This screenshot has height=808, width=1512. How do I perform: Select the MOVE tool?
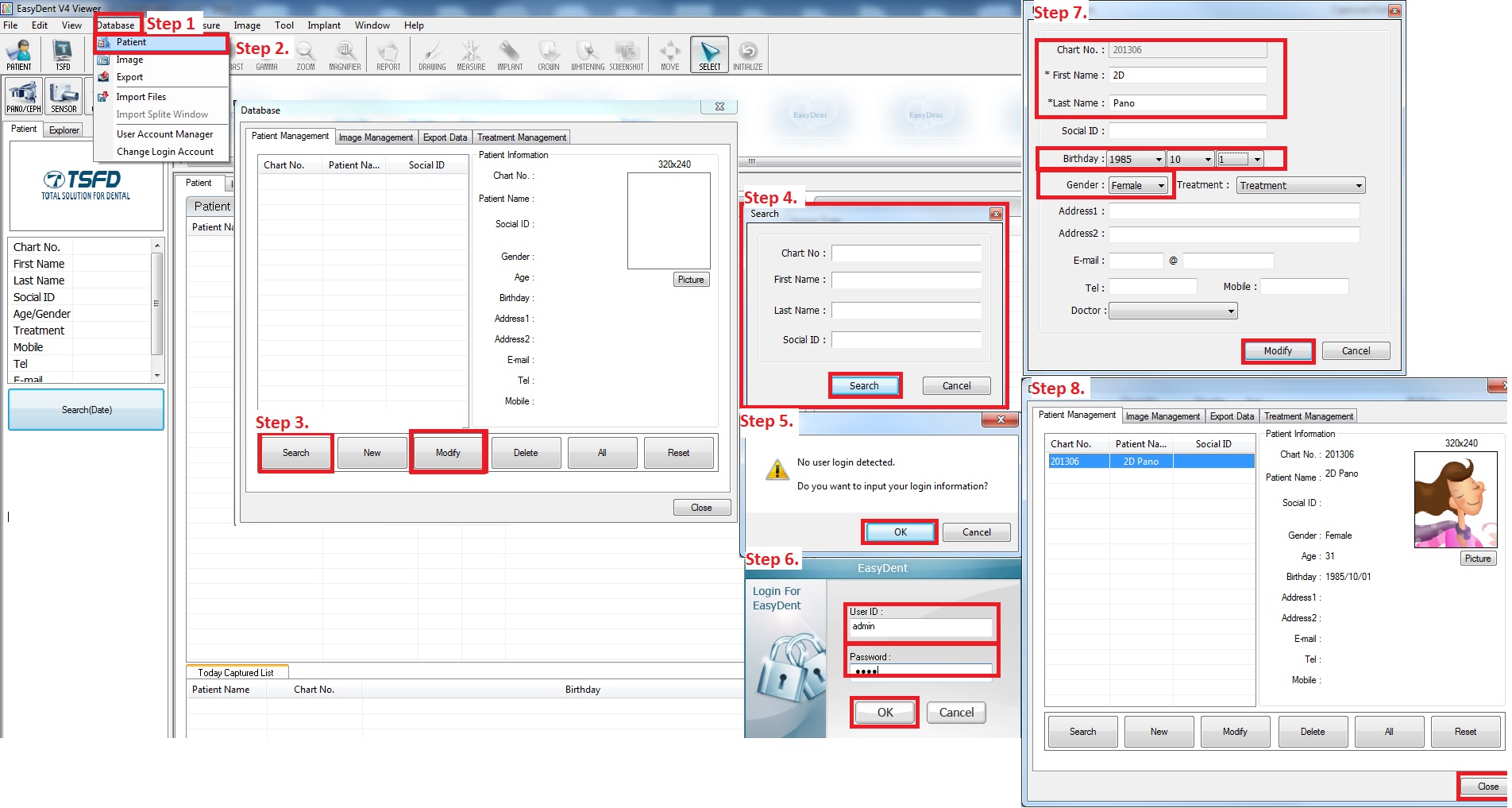click(x=670, y=55)
